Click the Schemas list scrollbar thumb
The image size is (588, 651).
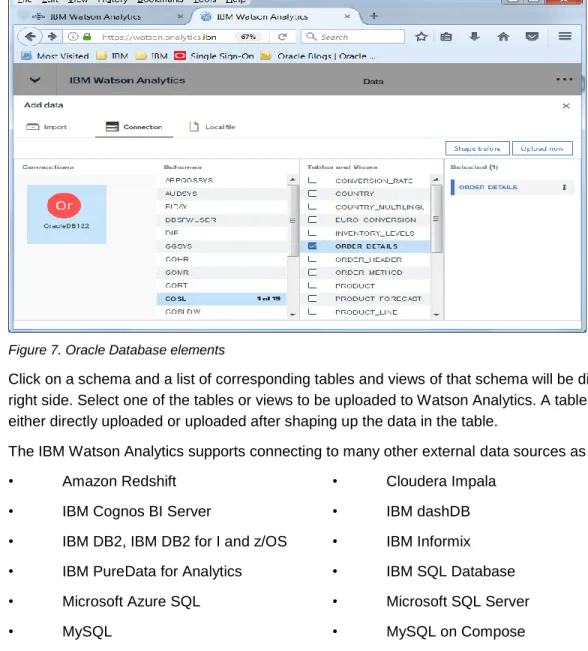[292, 221]
